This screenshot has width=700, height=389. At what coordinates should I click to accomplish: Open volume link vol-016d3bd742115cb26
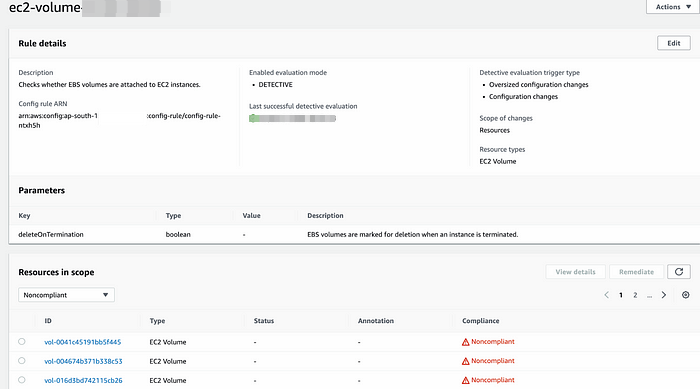tap(83, 381)
